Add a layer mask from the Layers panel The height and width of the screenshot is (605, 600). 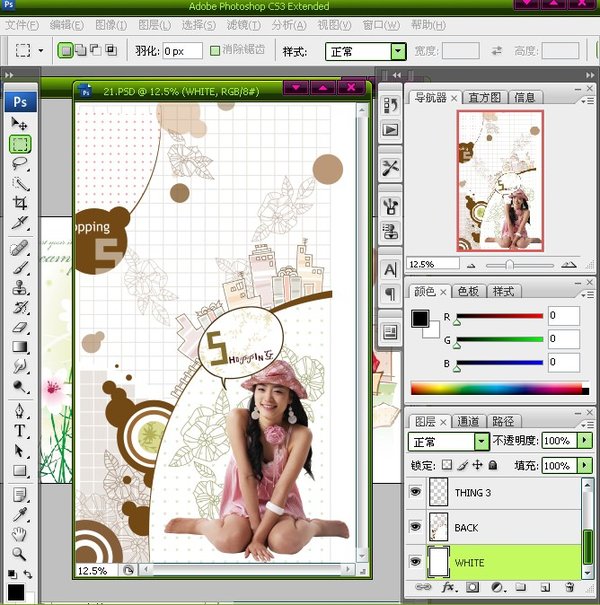click(x=472, y=588)
